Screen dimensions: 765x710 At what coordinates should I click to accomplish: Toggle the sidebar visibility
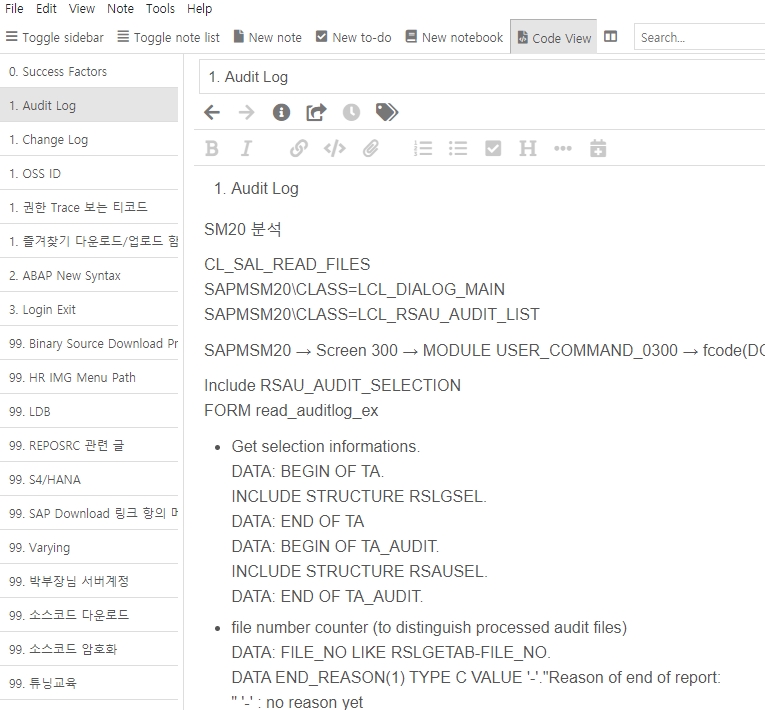55,37
